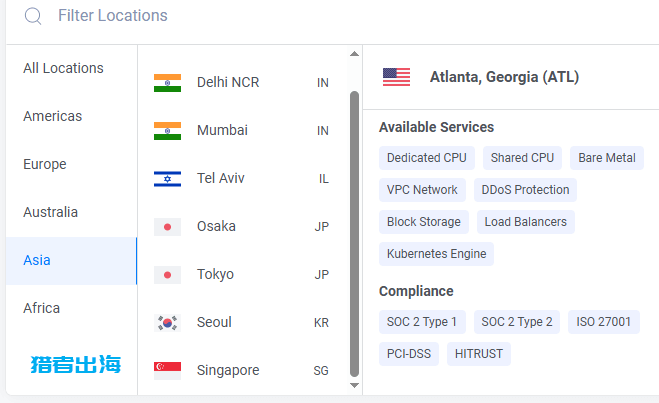This screenshot has height=403, width=659.
Task: Click the Dedicated CPU service tag
Action: pos(427,158)
